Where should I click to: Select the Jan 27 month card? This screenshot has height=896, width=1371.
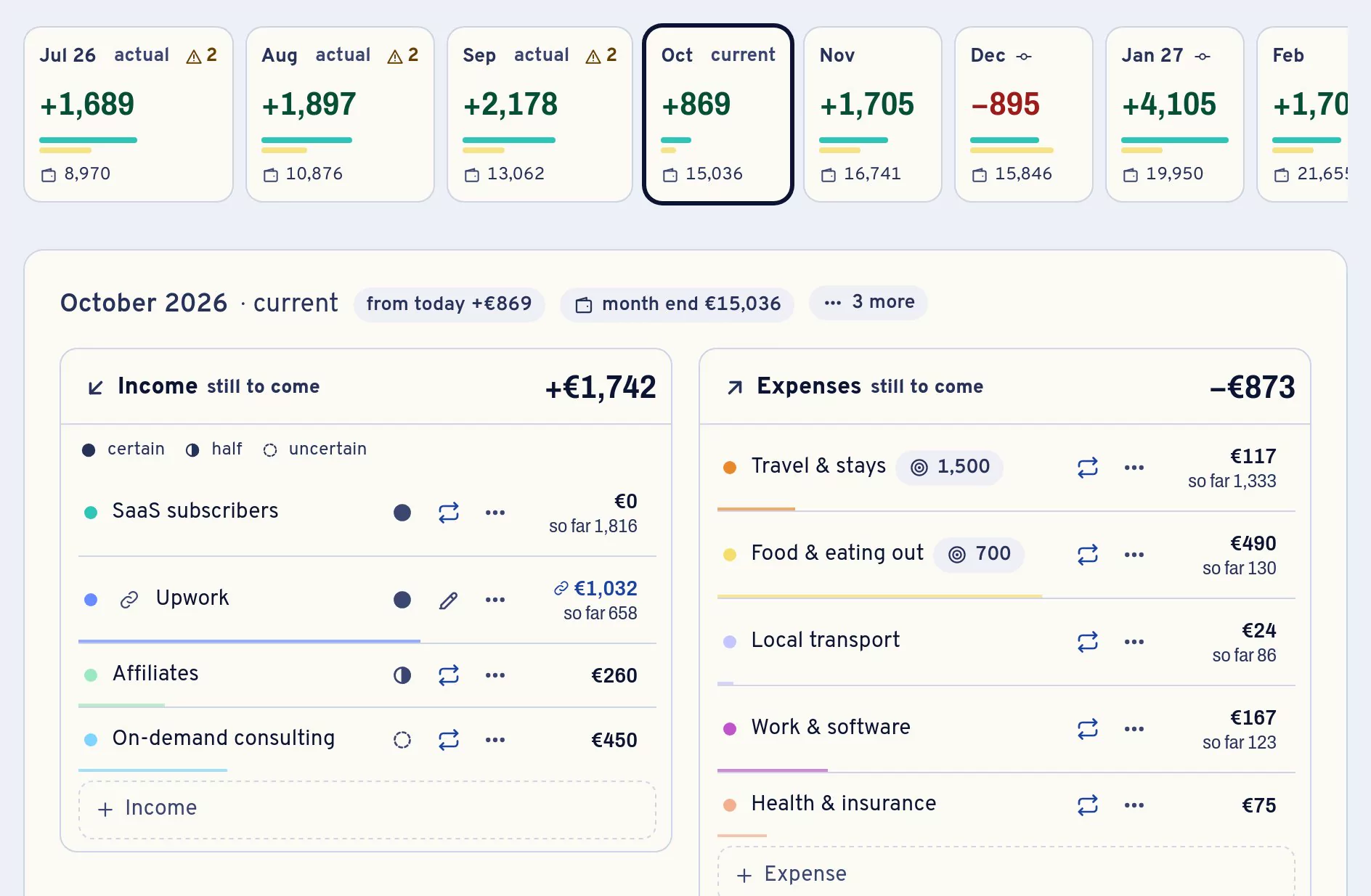click(x=1175, y=115)
